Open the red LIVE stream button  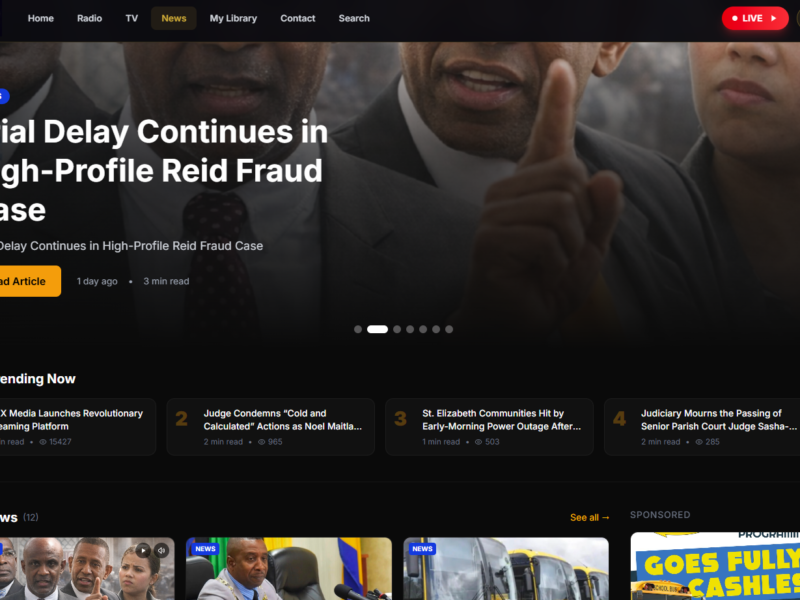pos(755,18)
